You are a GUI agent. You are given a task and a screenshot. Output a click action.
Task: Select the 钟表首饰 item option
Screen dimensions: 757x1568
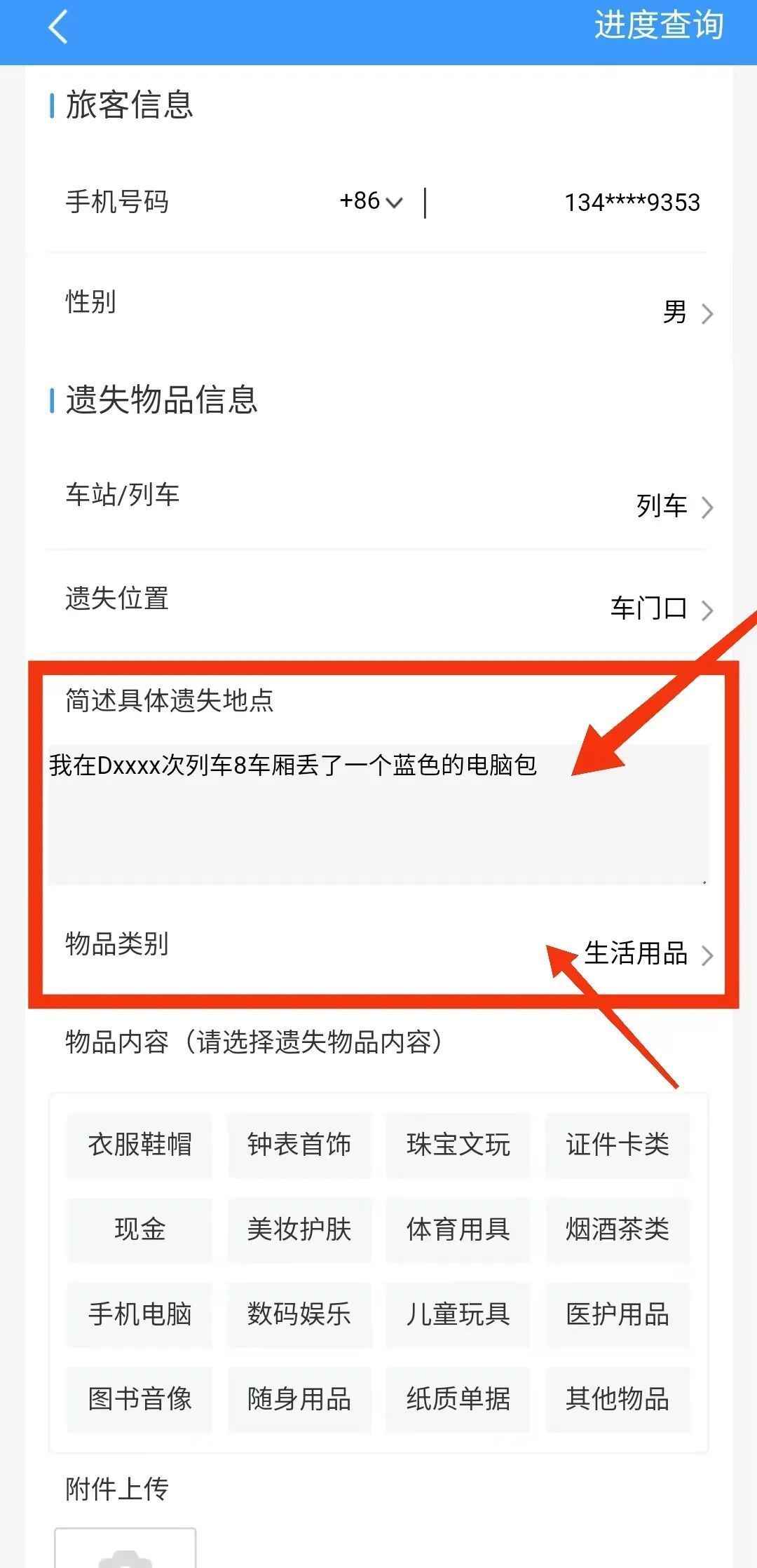[x=299, y=1145]
